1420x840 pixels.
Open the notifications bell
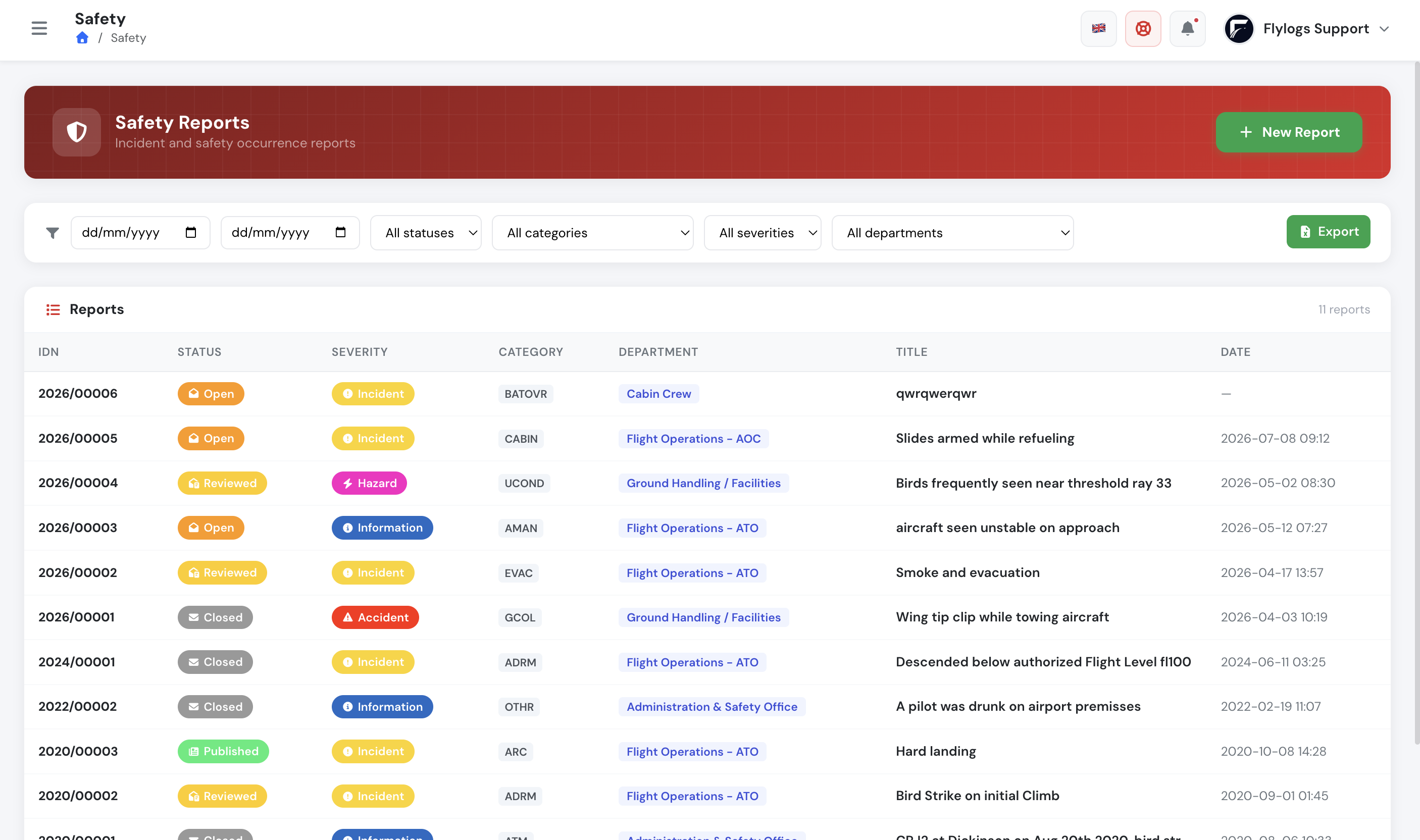click(x=1187, y=28)
